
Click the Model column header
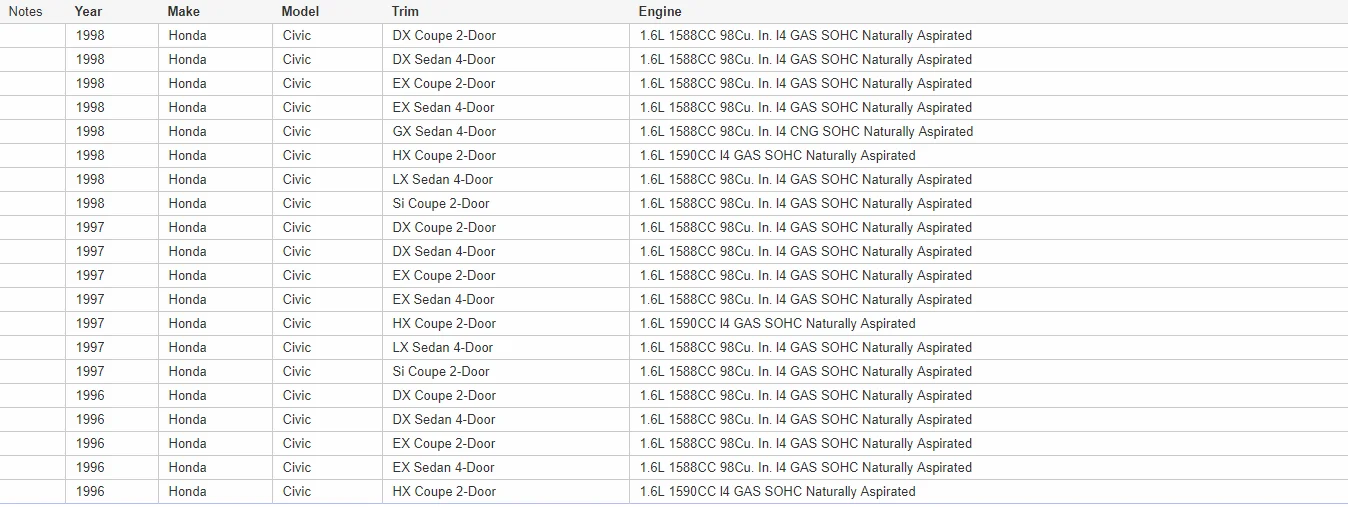[300, 12]
